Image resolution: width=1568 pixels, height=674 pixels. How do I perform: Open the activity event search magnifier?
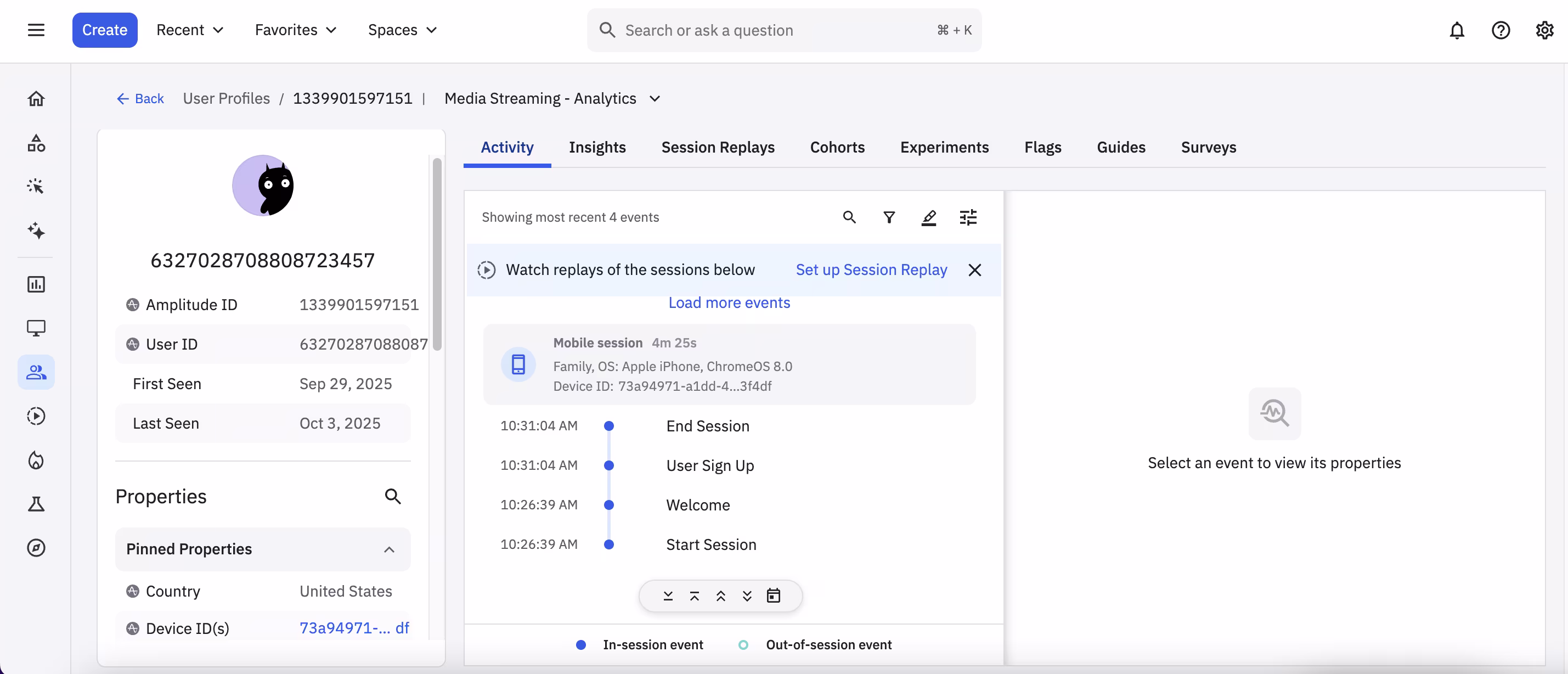click(849, 217)
